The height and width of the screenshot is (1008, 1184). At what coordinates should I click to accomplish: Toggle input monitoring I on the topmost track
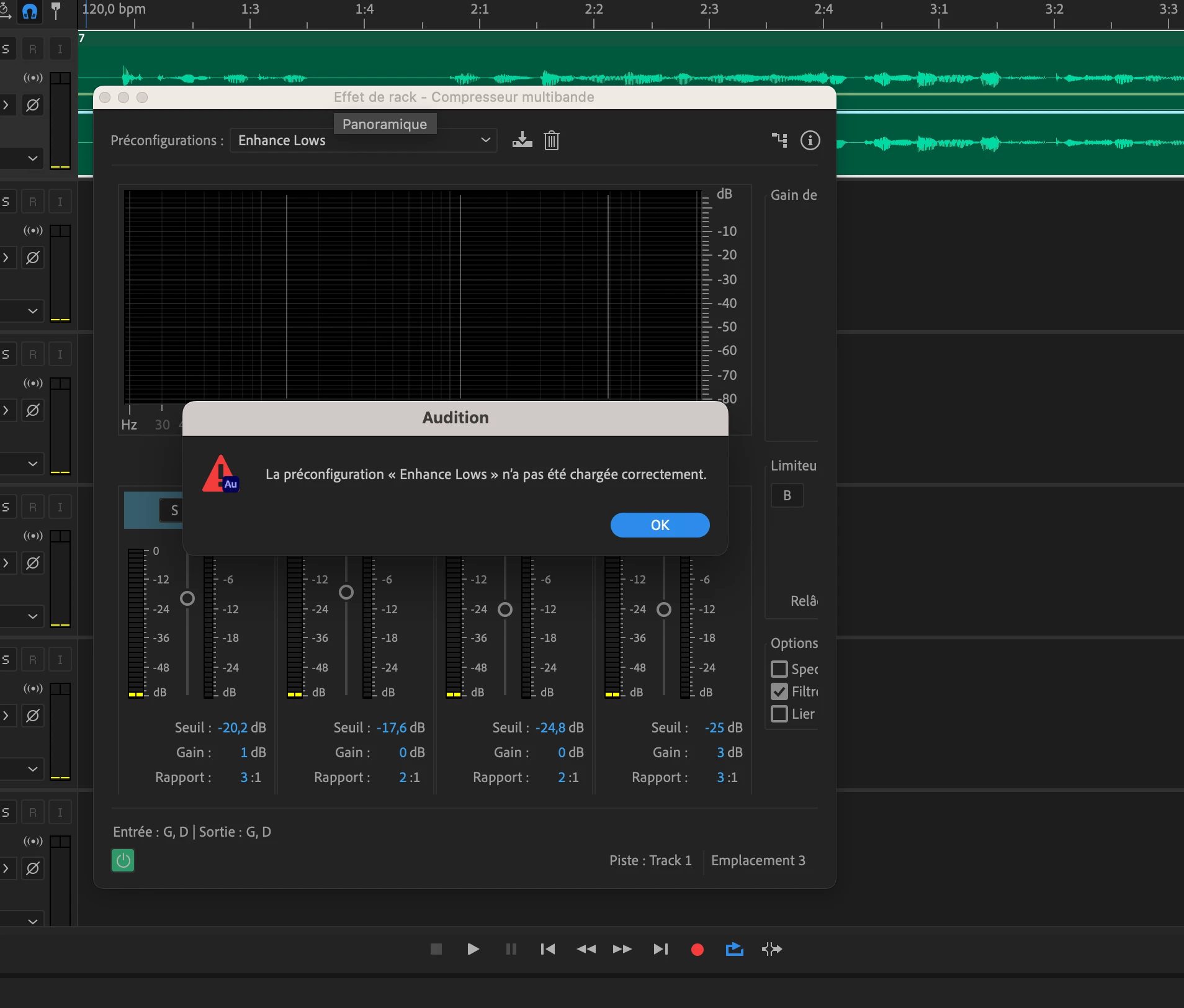pyautogui.click(x=60, y=49)
